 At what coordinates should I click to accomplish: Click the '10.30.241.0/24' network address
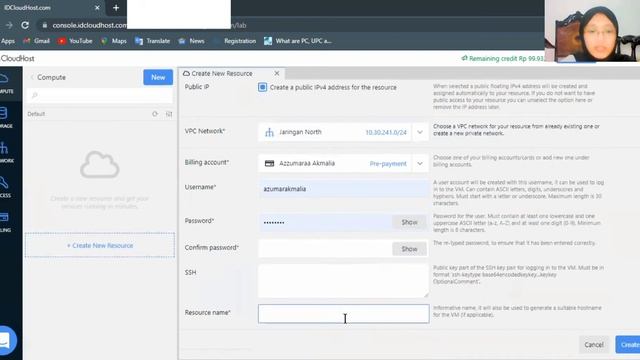pos(386,132)
